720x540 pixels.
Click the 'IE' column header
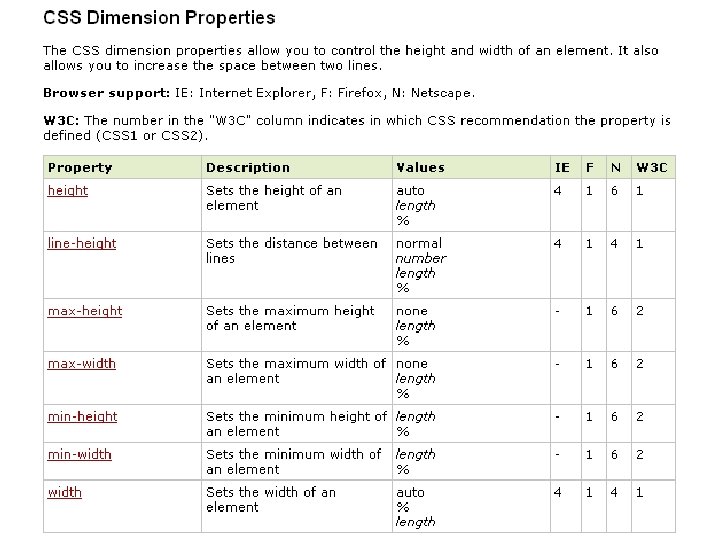click(563, 168)
